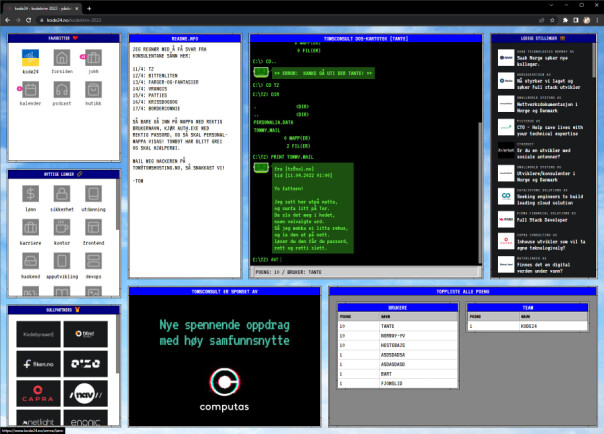This screenshot has width=604, height=434.
Task: Click the browser back arrow
Action: [7, 20]
